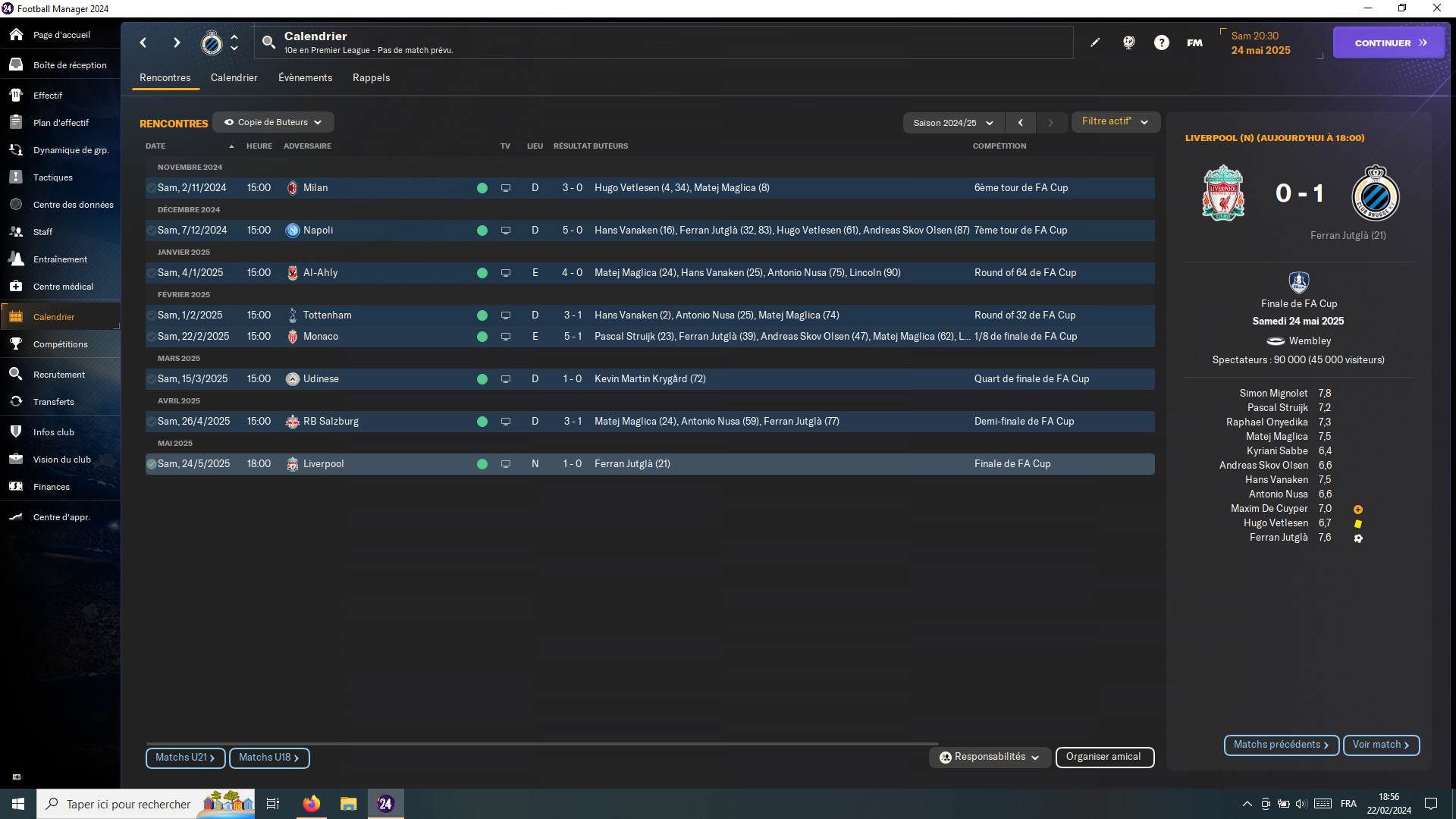Open the Copie de Buteurs view dropdown
Screen dimensions: 1456x819
click(x=273, y=122)
